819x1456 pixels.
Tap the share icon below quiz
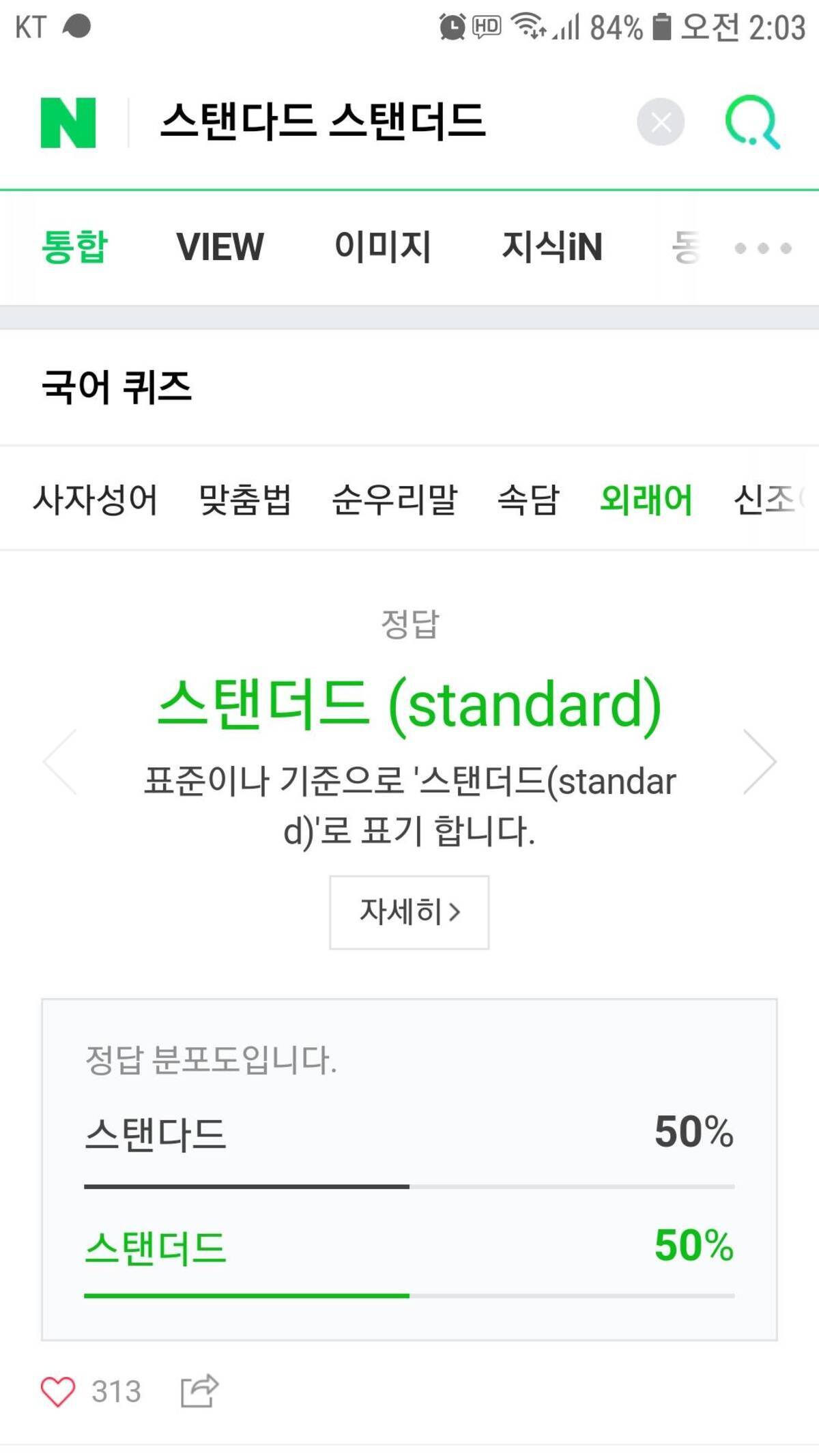199,1391
